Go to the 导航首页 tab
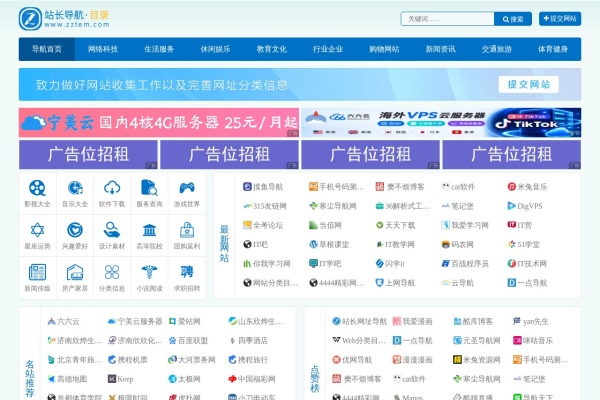600x400 pixels. [x=47, y=49]
